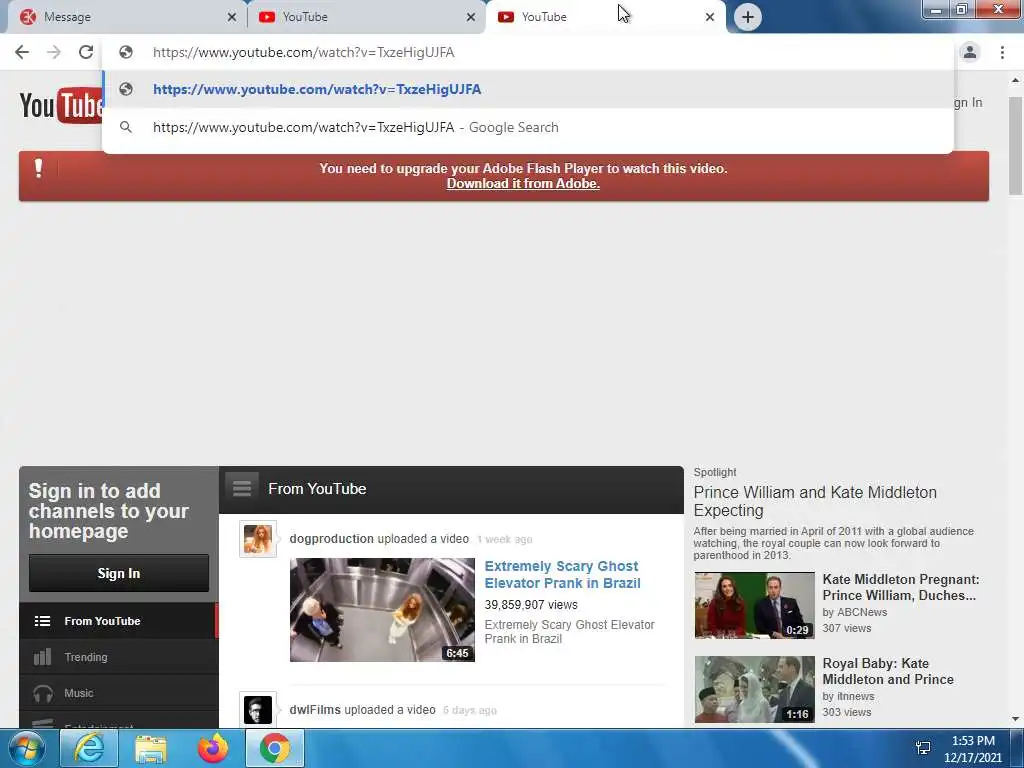Open the Windows Start menu
The image size is (1024, 768).
27,748
